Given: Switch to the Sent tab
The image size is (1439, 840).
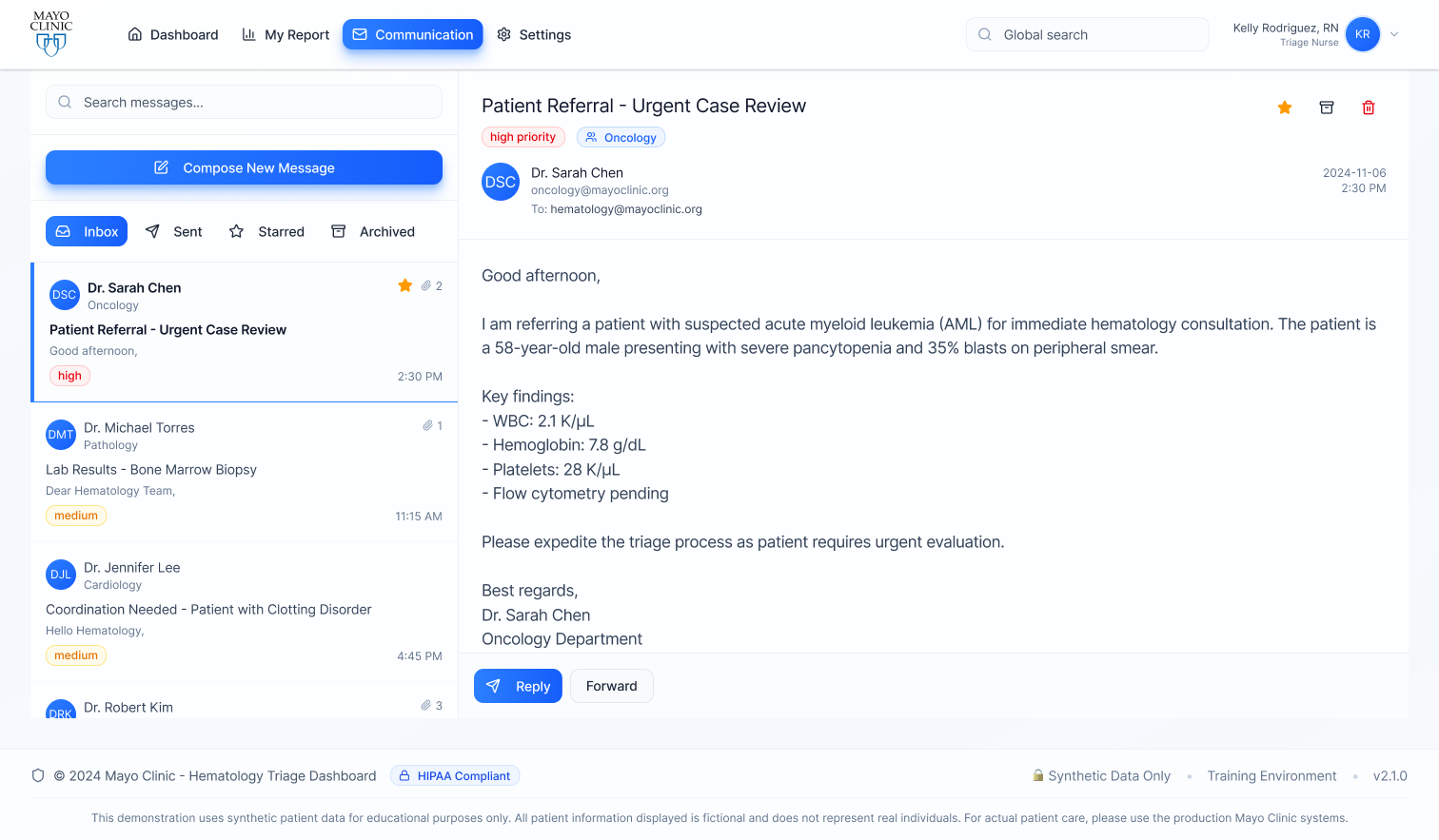Looking at the screenshot, I should pos(173,231).
